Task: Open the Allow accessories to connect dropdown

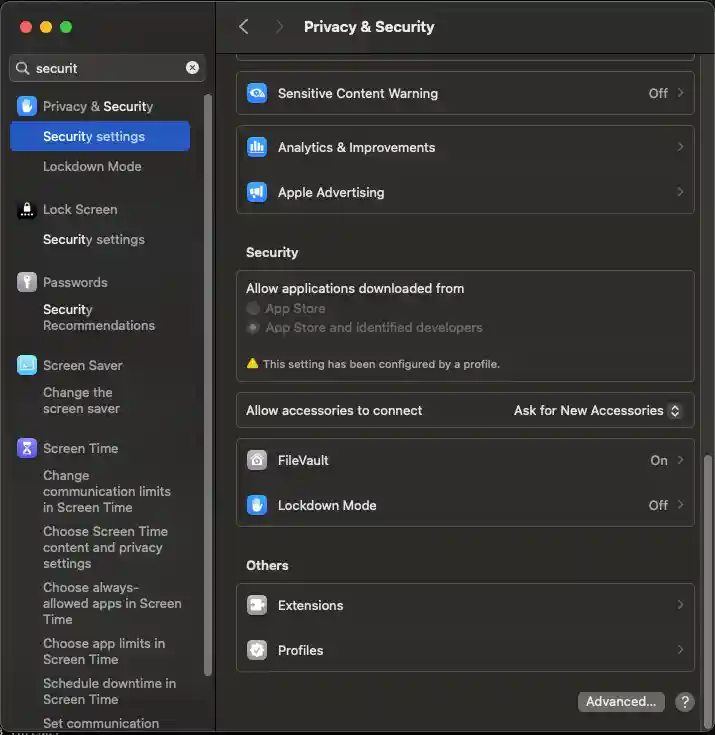Action: tap(597, 411)
